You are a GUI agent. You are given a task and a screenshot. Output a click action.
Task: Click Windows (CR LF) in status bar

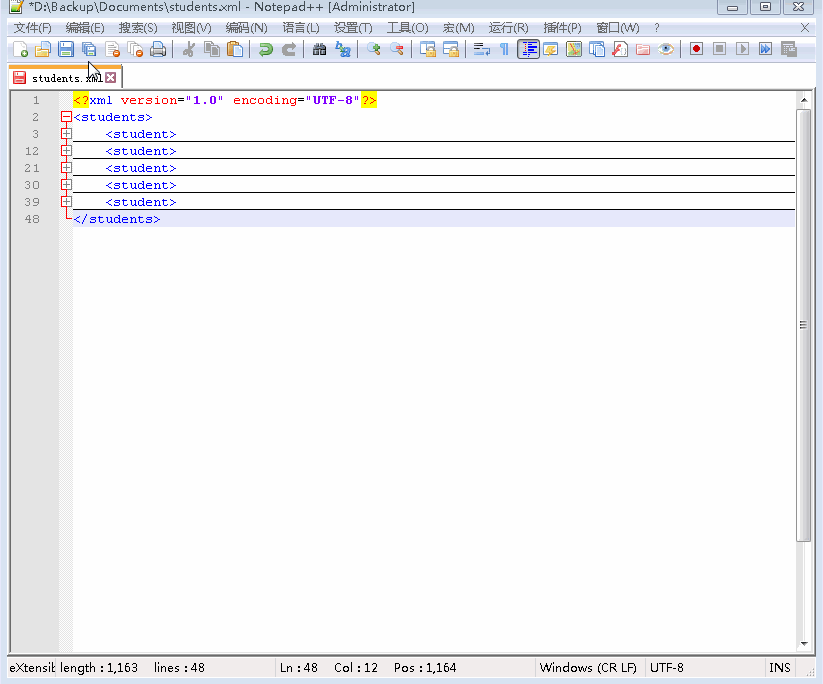(x=588, y=668)
